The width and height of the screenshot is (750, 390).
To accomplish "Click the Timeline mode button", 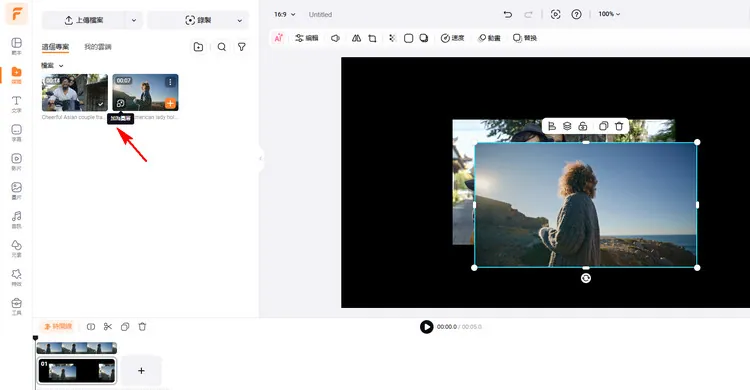I will (x=58, y=326).
